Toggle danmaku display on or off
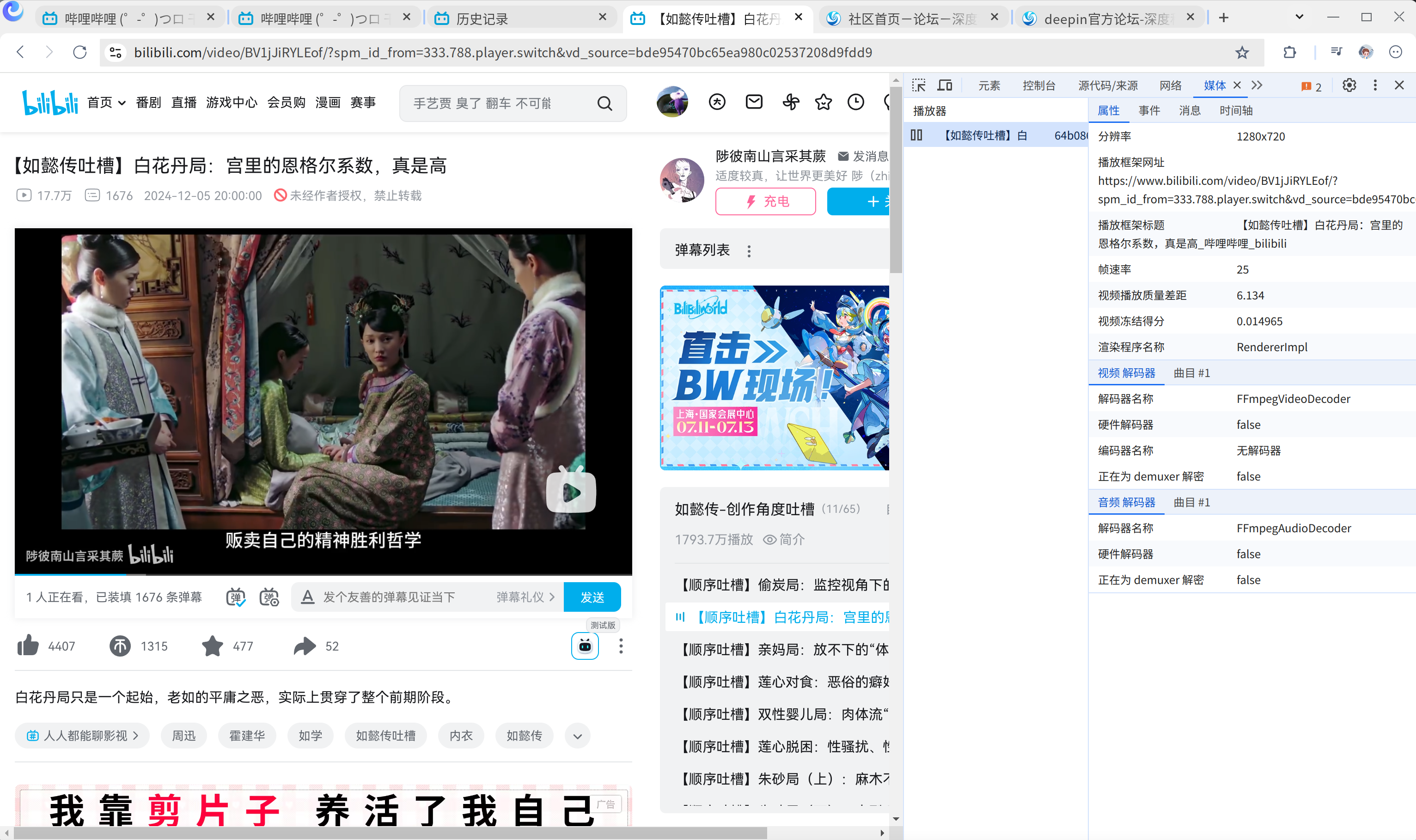Image resolution: width=1416 pixels, height=840 pixels. click(236, 597)
